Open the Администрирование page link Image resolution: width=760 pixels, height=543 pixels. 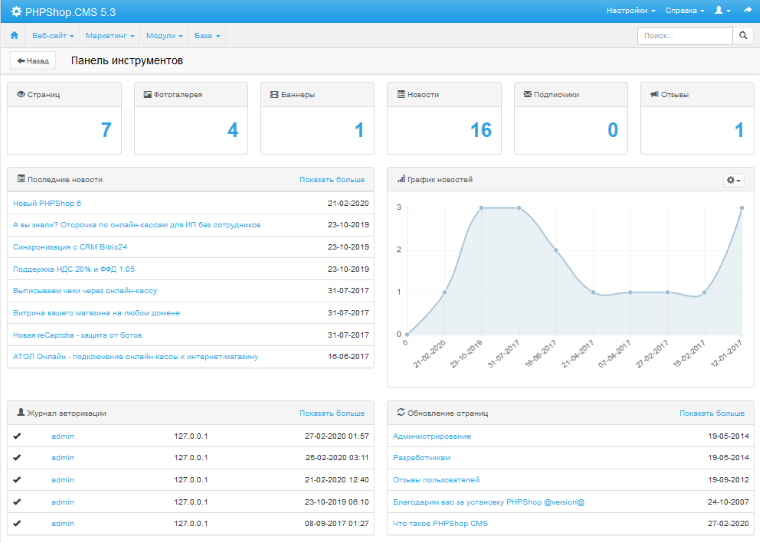pos(432,436)
